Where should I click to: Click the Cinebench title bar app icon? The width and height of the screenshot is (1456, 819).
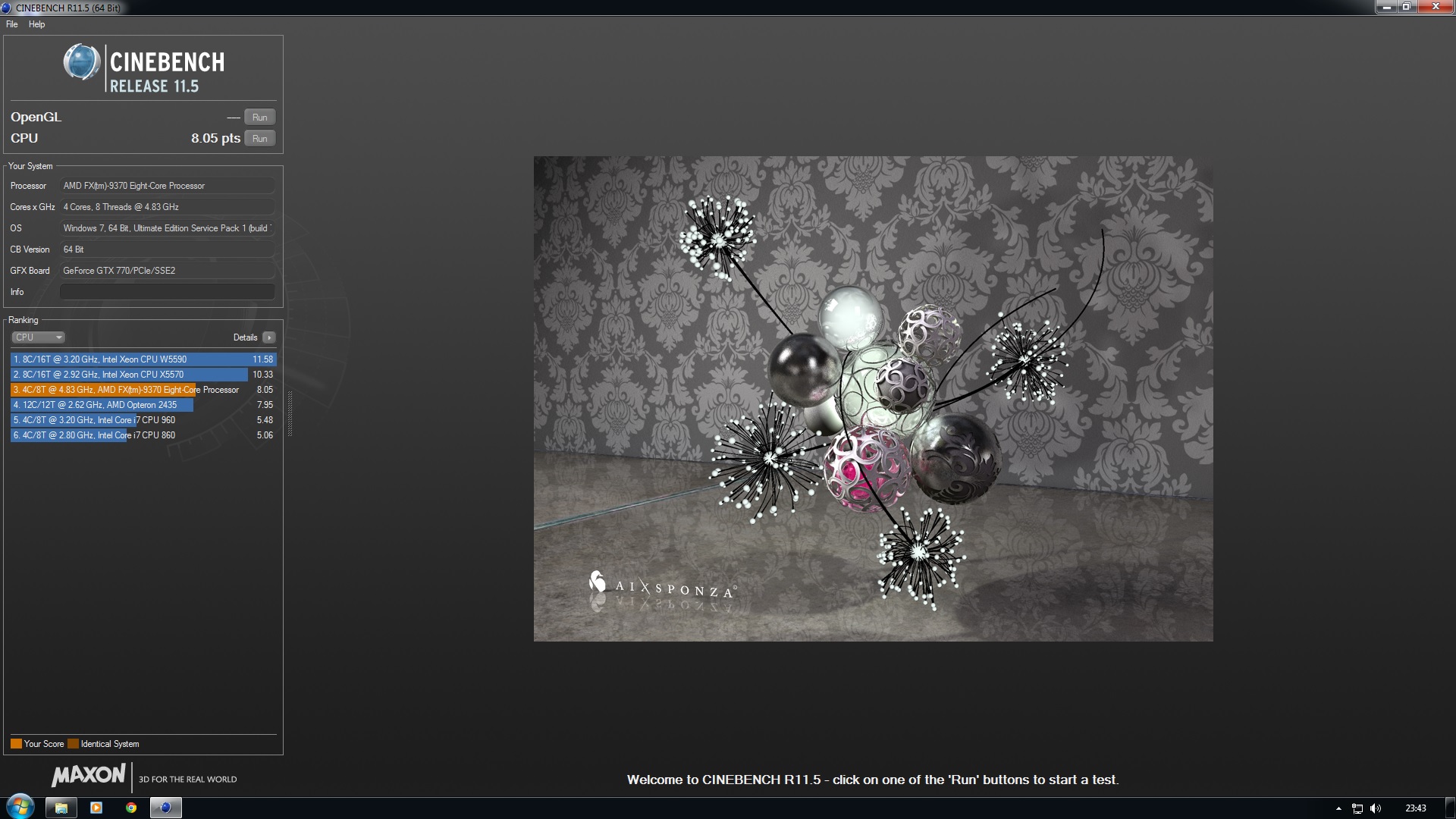click(7, 8)
